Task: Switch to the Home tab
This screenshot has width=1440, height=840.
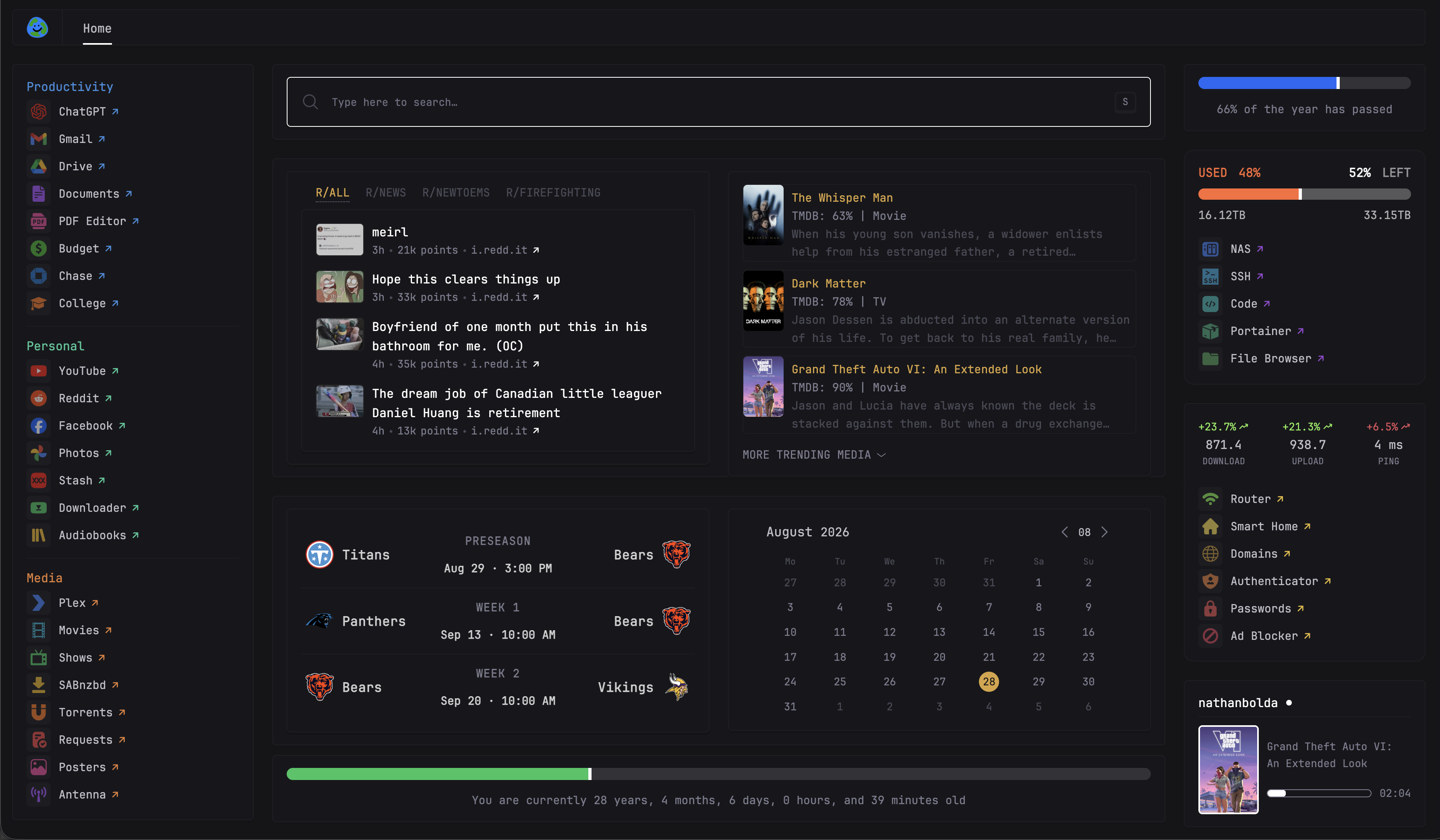Action: [97, 29]
